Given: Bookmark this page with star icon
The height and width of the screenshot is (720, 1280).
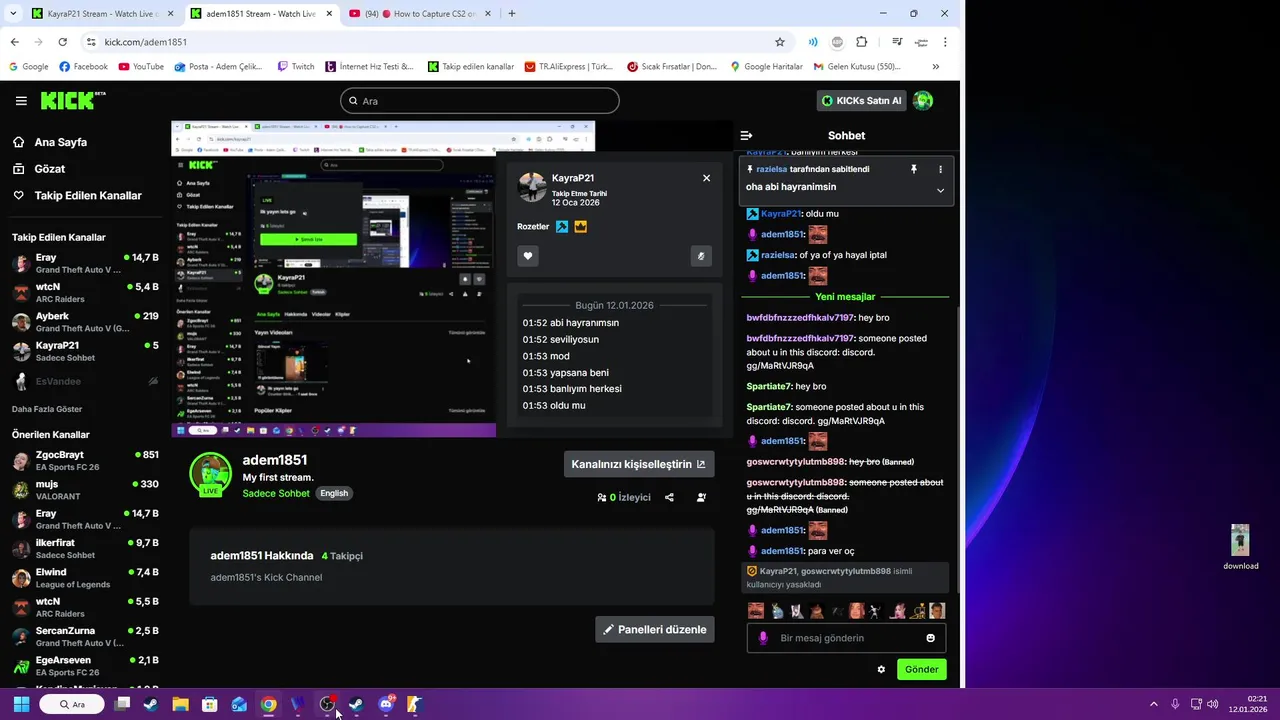Looking at the screenshot, I should click(x=780, y=42).
